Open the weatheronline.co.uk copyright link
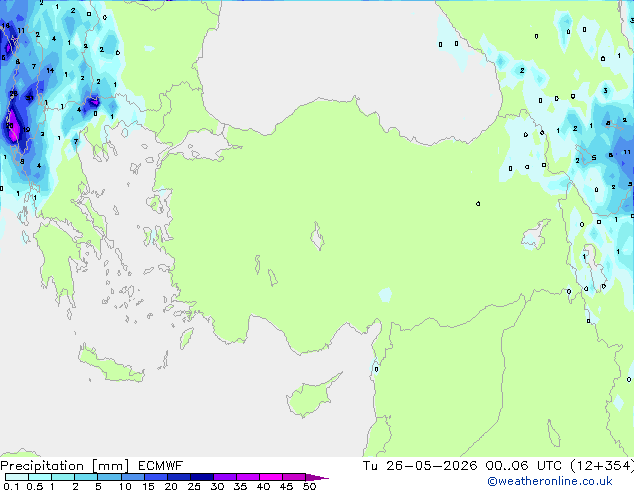This screenshot has height=490, width=634. pyautogui.click(x=550, y=481)
